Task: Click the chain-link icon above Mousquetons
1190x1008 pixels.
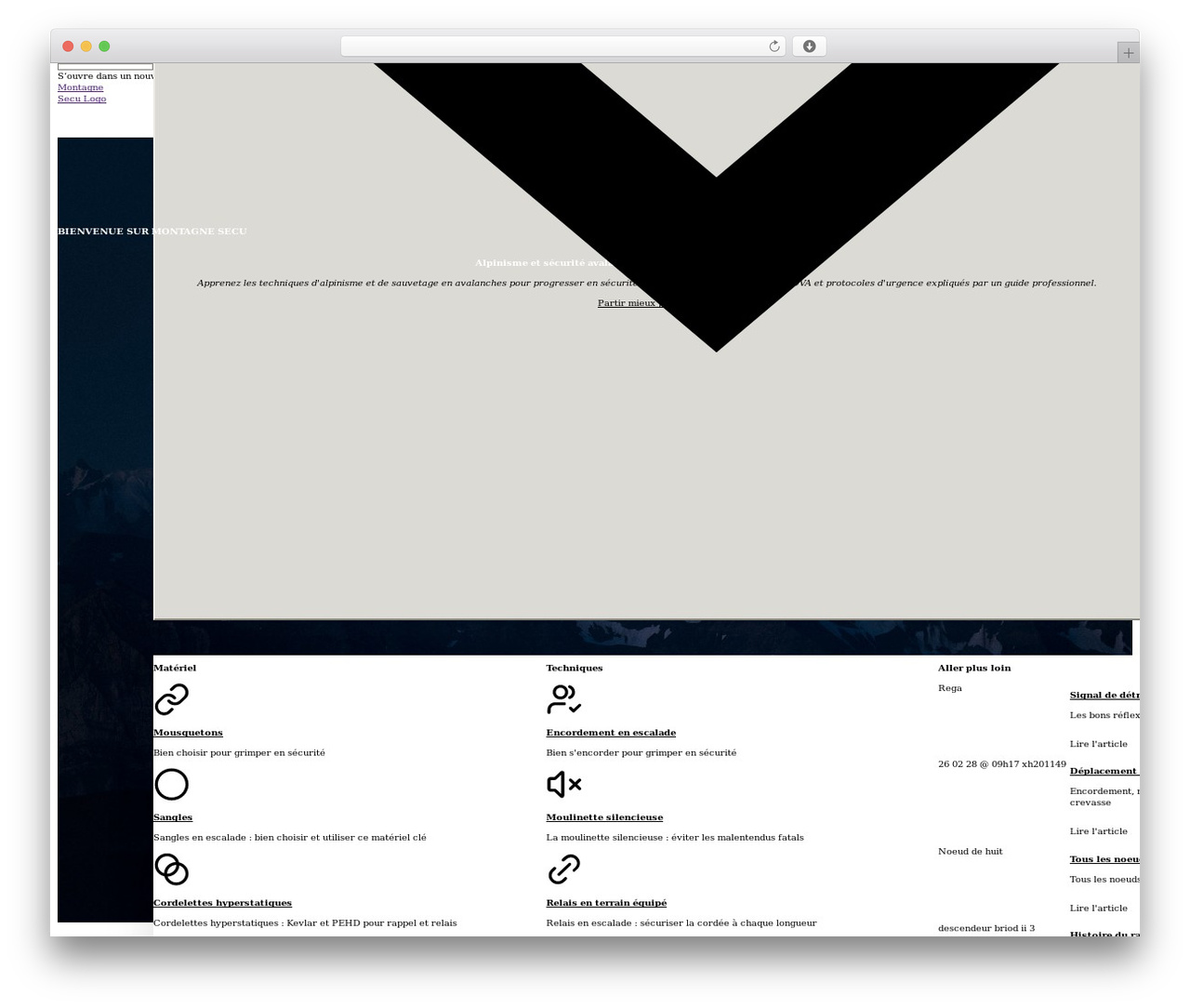Action: pos(171,699)
